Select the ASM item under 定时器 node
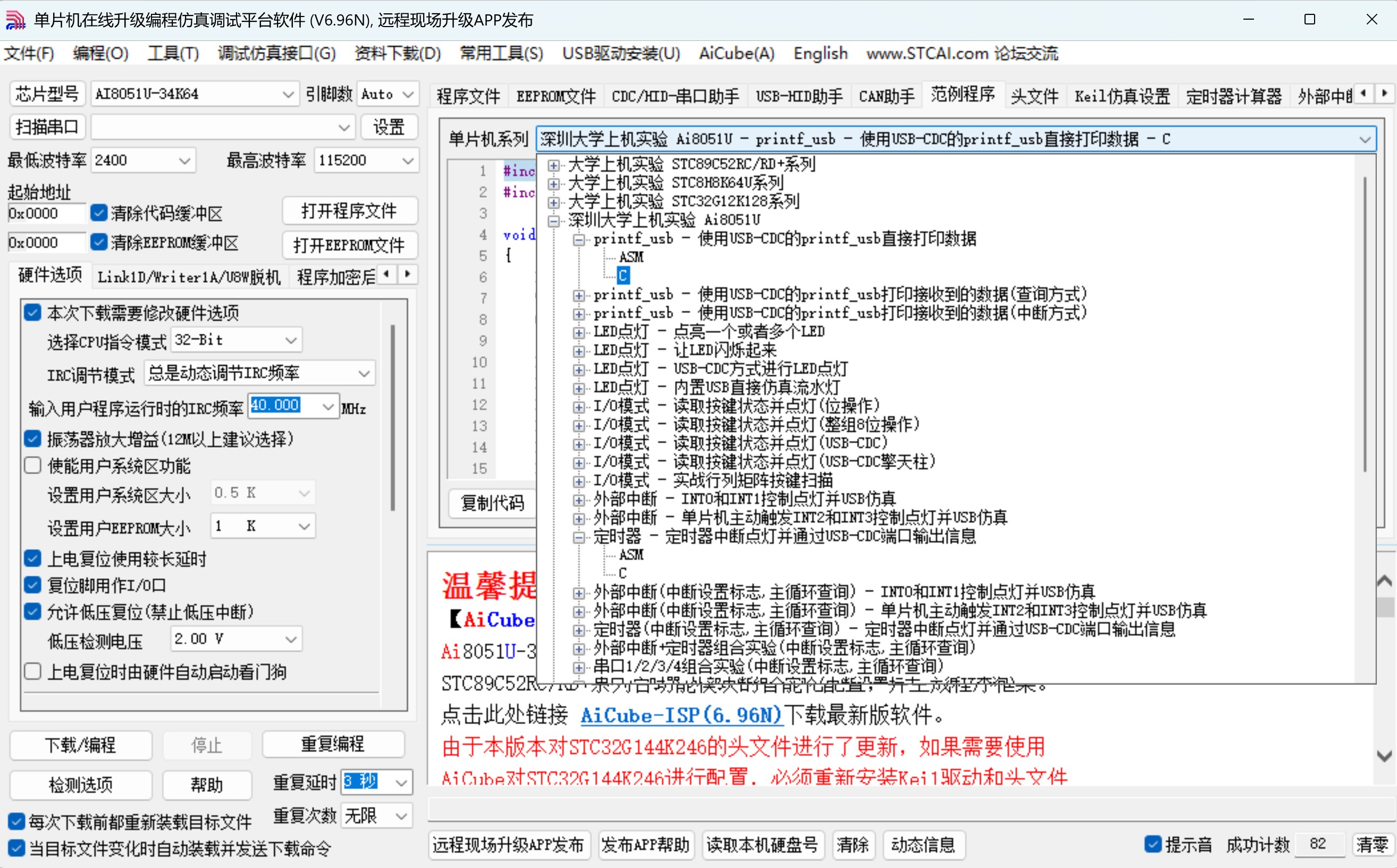This screenshot has height=868, width=1397. tap(631, 554)
